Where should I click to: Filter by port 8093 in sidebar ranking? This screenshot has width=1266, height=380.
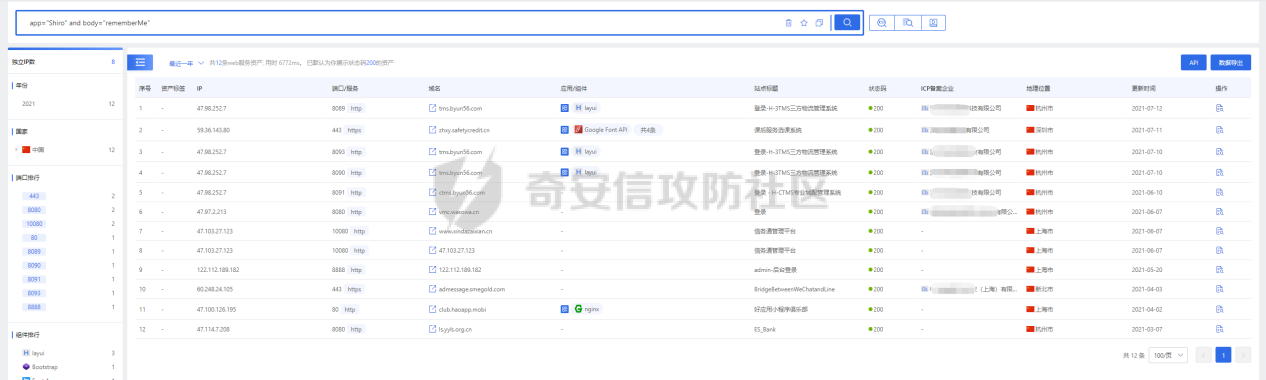point(34,293)
